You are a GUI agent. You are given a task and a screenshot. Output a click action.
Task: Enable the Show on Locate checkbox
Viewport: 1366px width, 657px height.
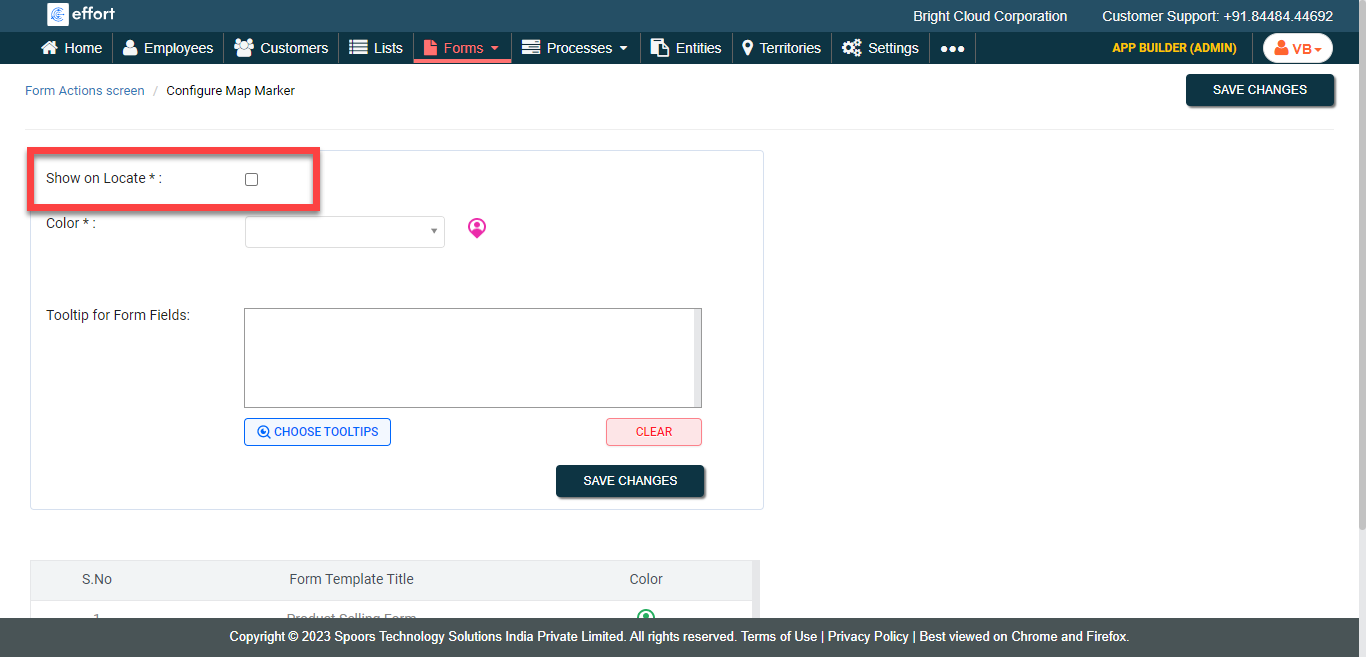252,179
